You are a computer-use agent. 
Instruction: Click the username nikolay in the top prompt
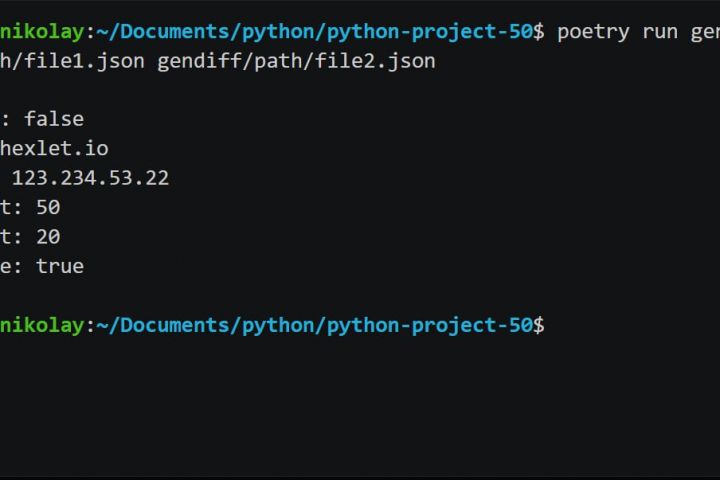(42, 31)
